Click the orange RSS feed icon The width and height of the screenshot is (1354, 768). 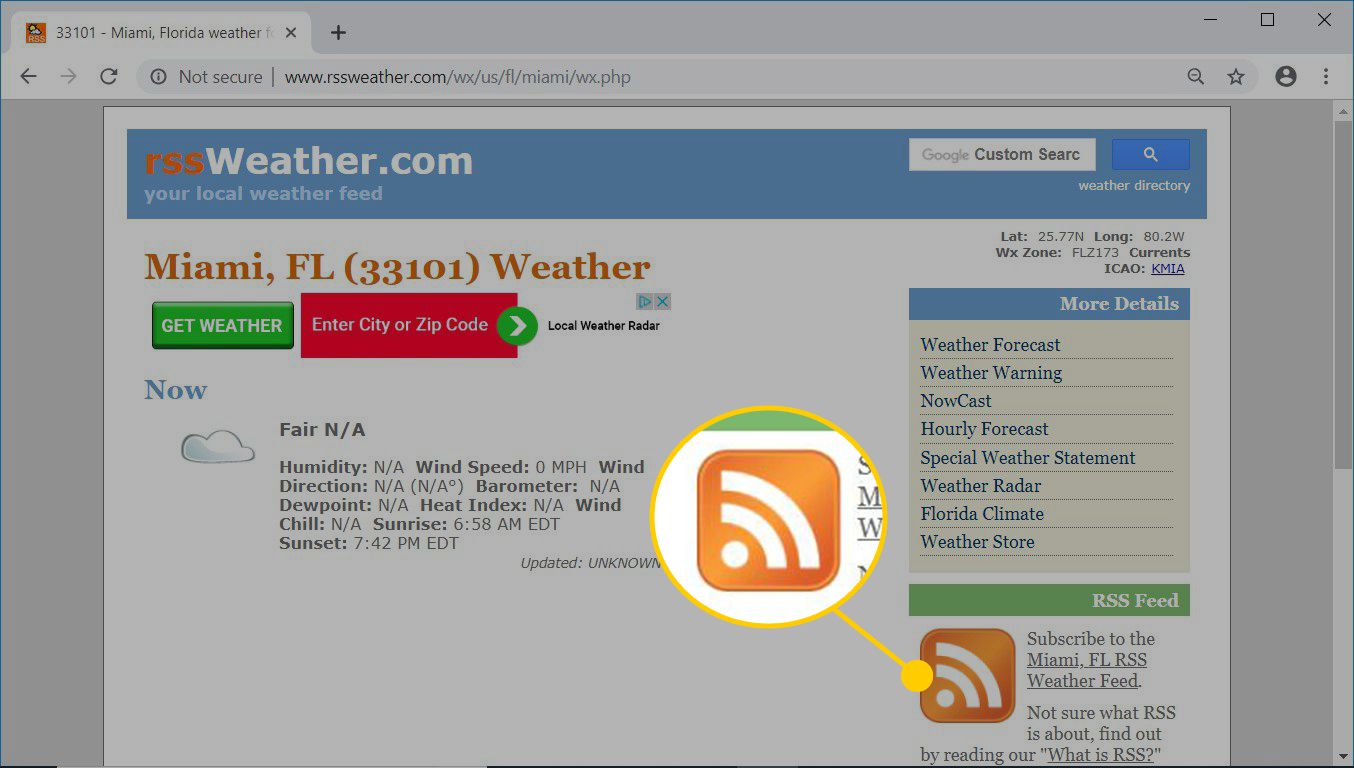[x=967, y=675]
